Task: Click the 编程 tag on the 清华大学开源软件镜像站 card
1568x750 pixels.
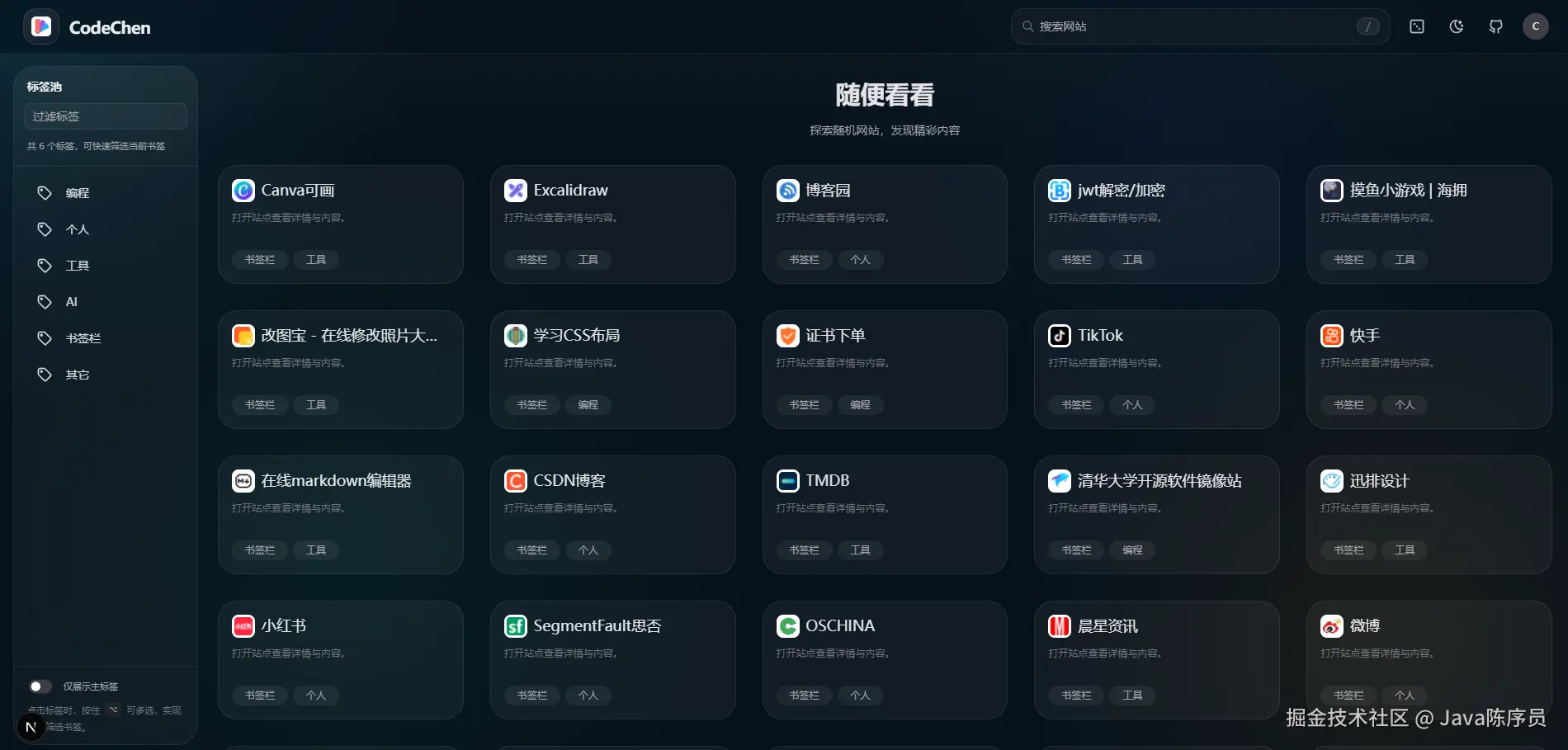Action: coord(1132,550)
